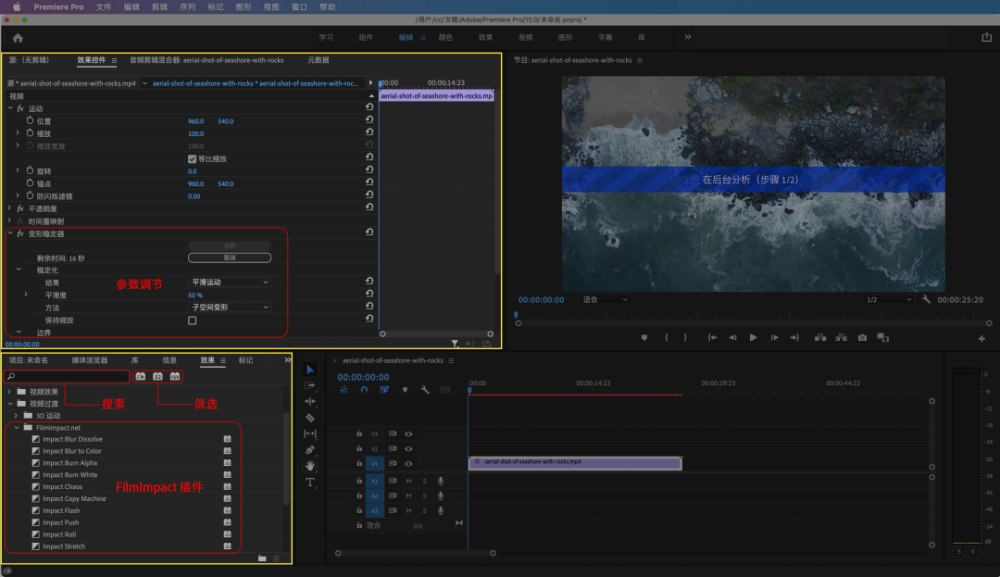
Task: Switch to the 颜色 workspace
Action: (446, 38)
